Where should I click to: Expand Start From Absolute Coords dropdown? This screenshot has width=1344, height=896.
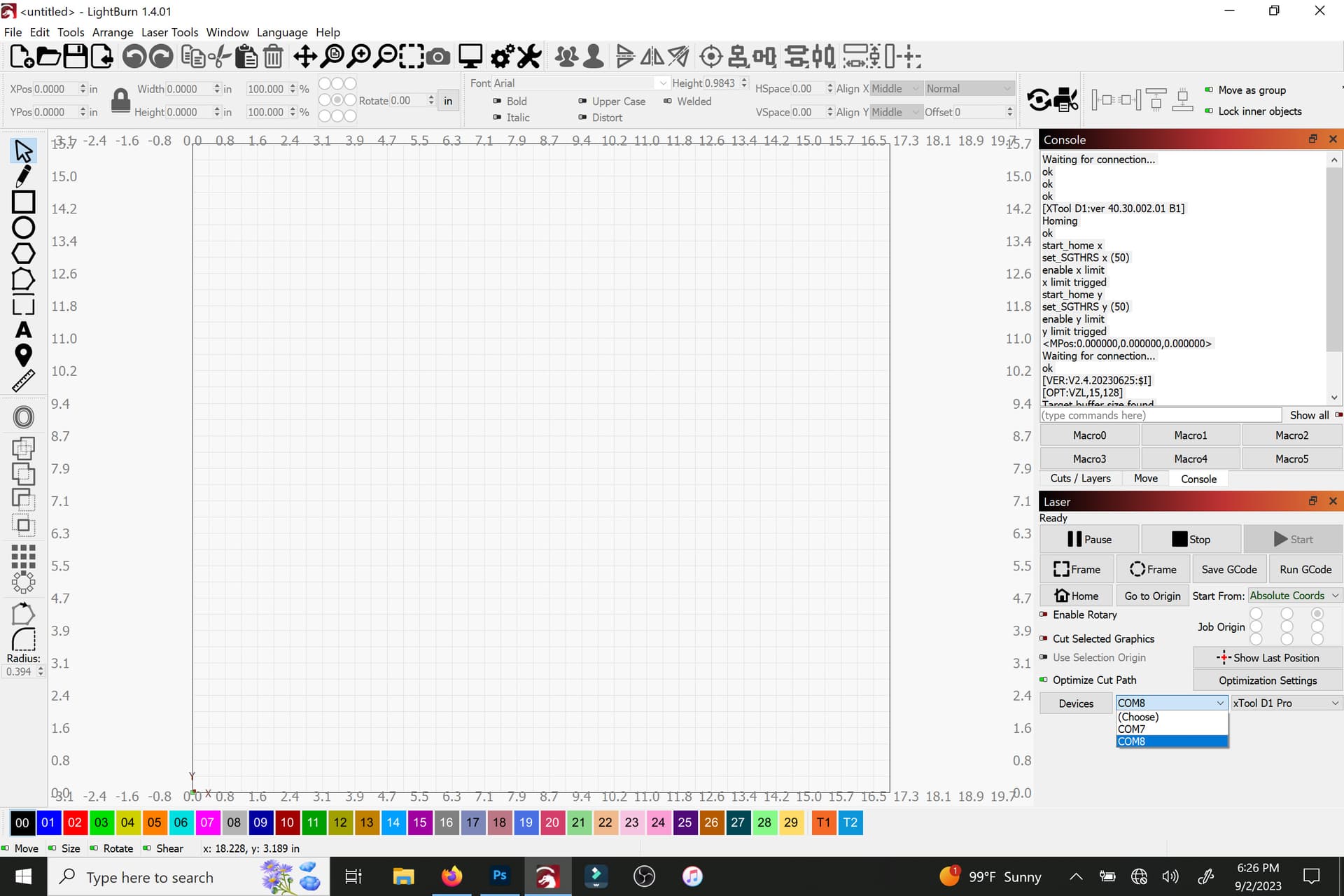[1294, 595]
